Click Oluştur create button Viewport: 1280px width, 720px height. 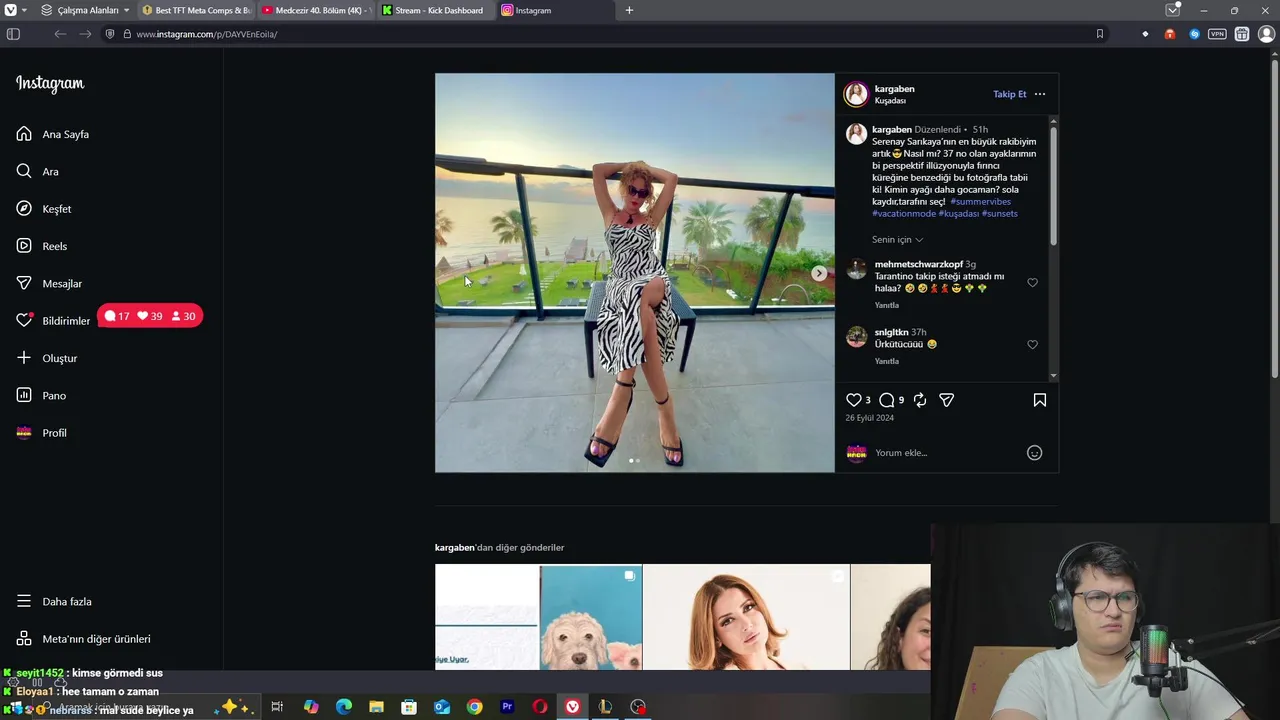47,358
